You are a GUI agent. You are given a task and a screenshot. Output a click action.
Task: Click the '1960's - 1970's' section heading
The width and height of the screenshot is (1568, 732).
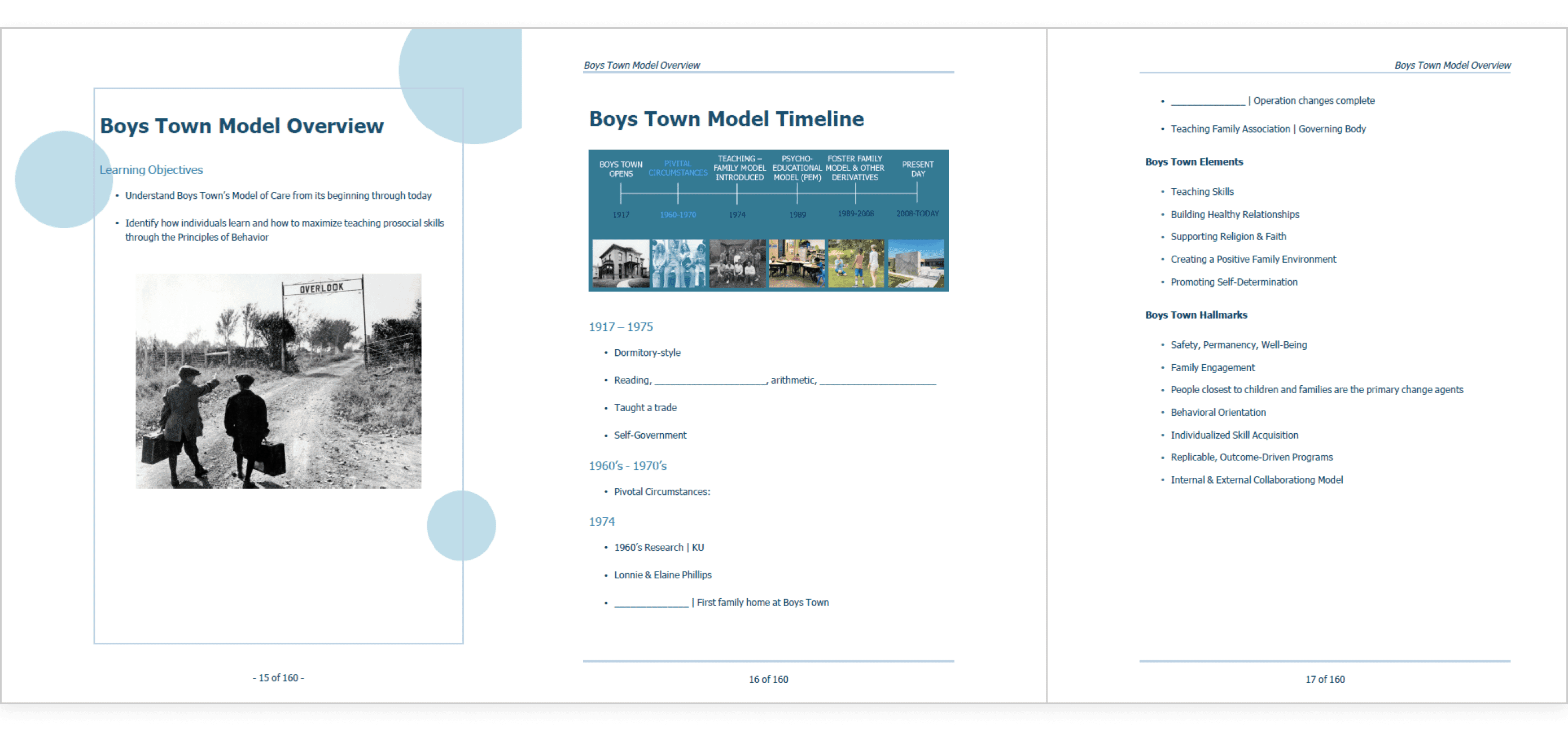[x=628, y=466]
